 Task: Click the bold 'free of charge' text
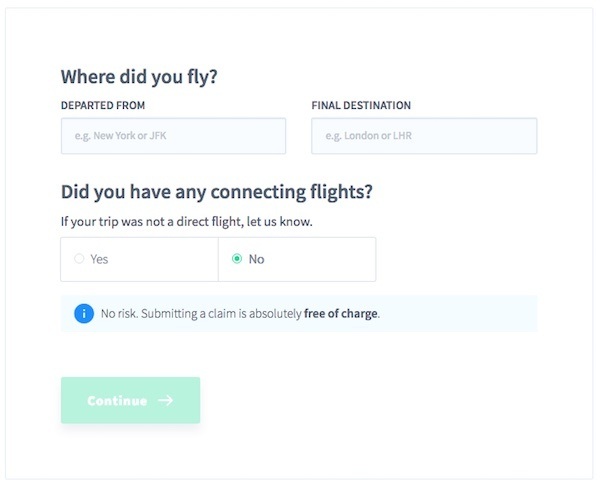pos(341,314)
